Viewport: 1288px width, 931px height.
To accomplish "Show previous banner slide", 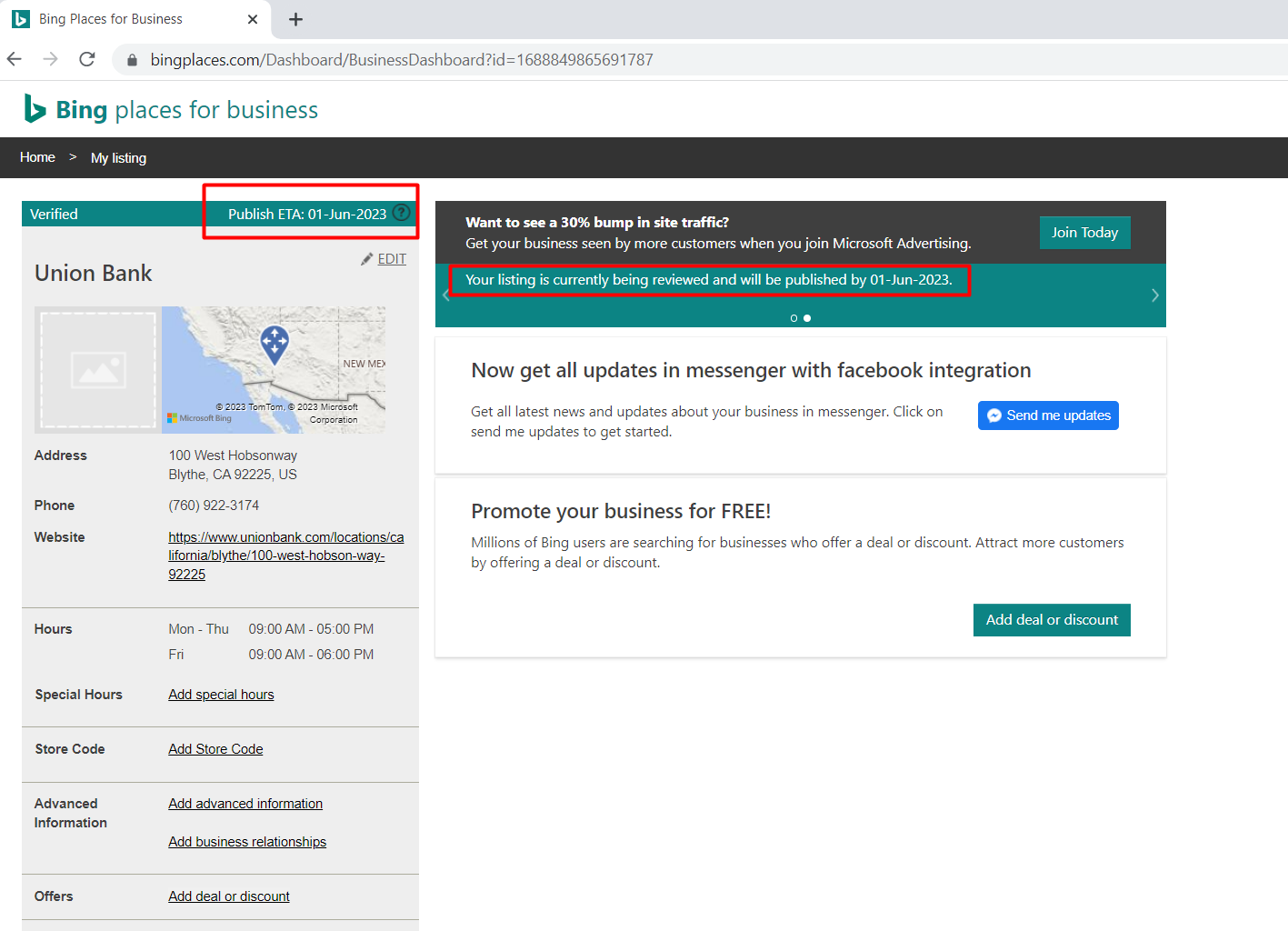I will click(446, 295).
